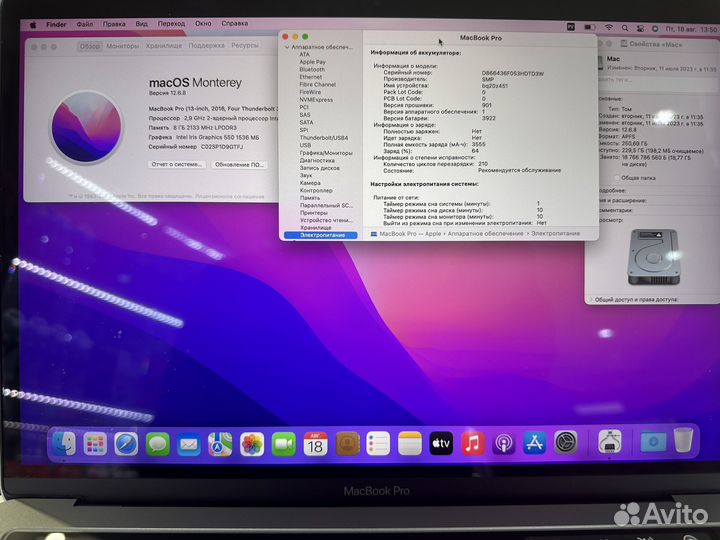Click the battery status icon in menu bar
Screen dimensions: 720x540
click(590, 28)
